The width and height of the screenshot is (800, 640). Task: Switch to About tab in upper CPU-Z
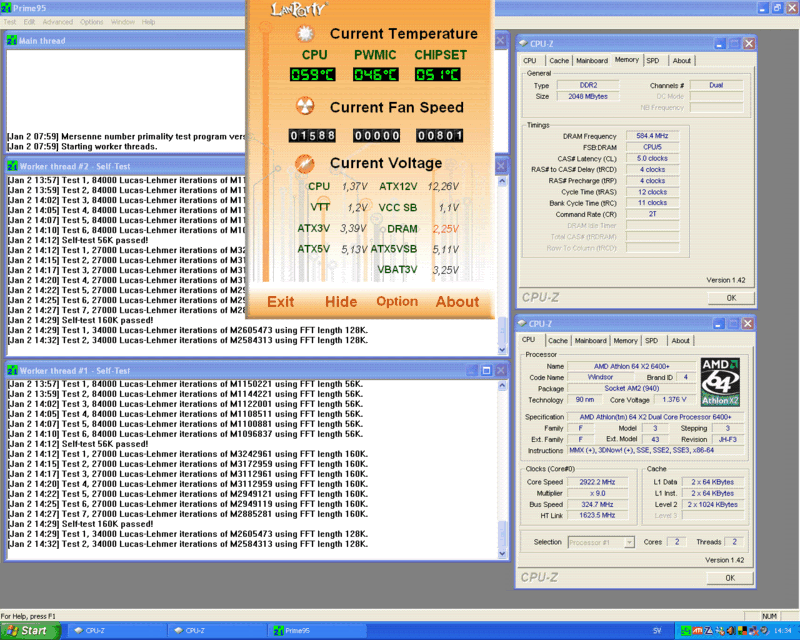pos(682,60)
